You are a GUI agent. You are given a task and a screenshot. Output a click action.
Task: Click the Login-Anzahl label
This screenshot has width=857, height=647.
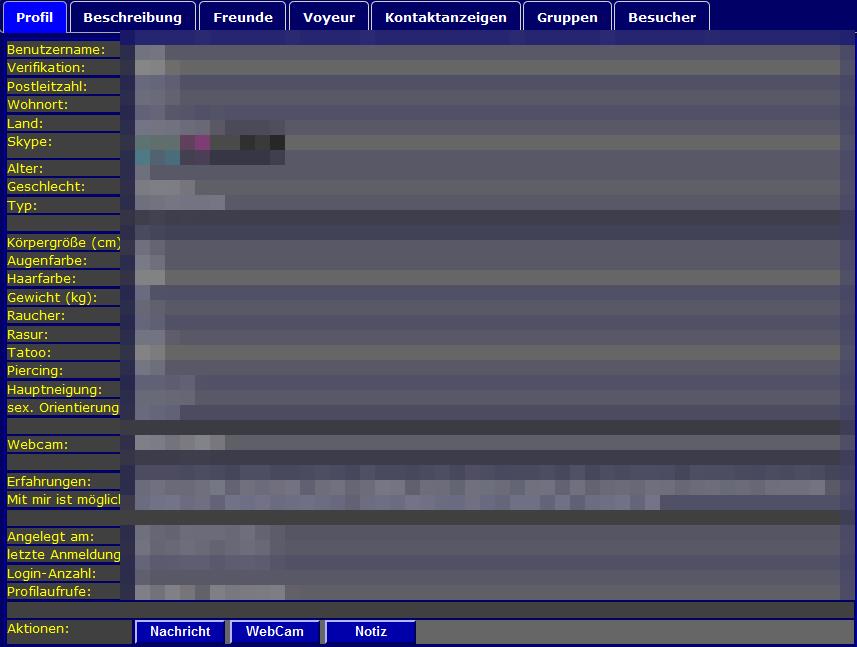point(51,573)
